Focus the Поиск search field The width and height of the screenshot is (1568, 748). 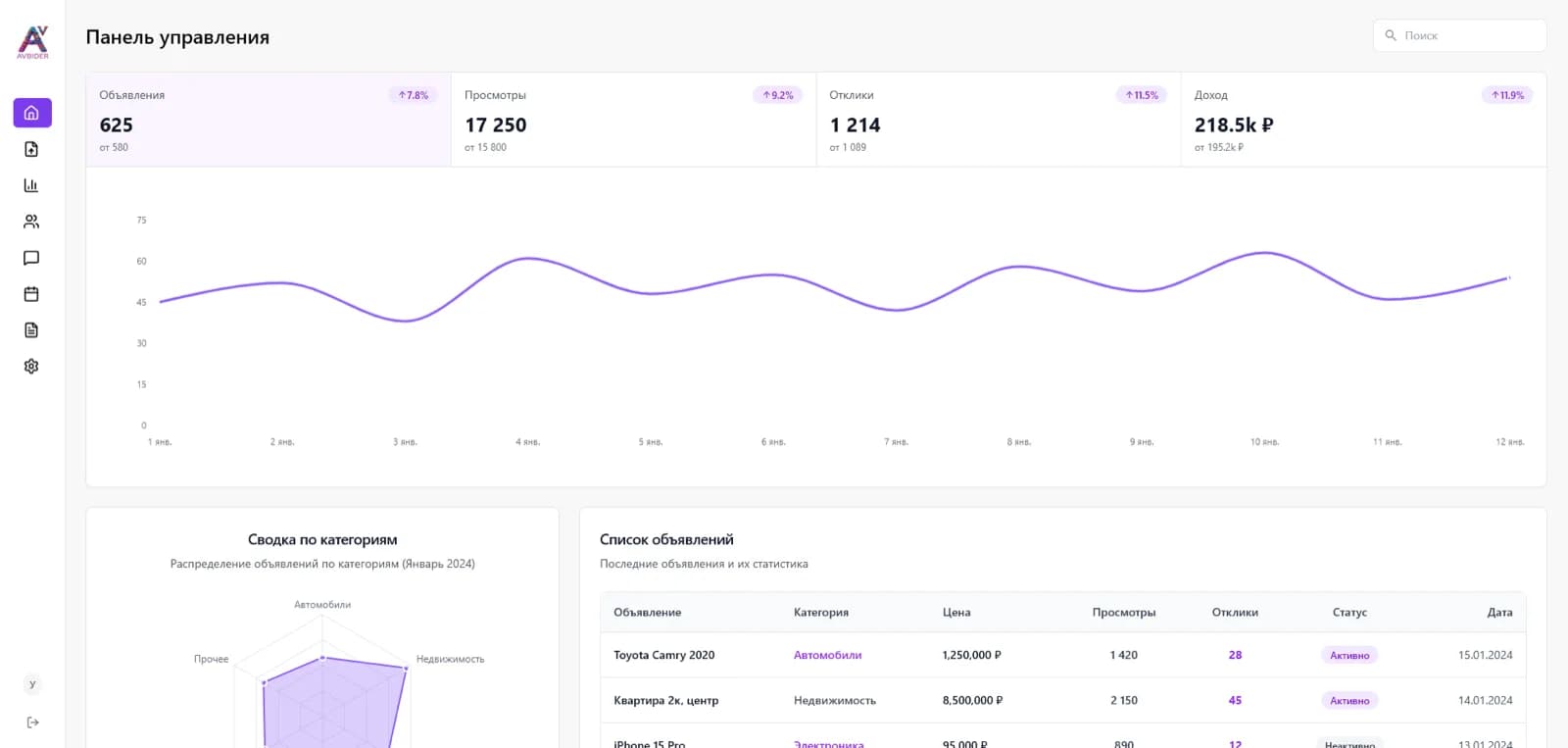coord(1459,35)
